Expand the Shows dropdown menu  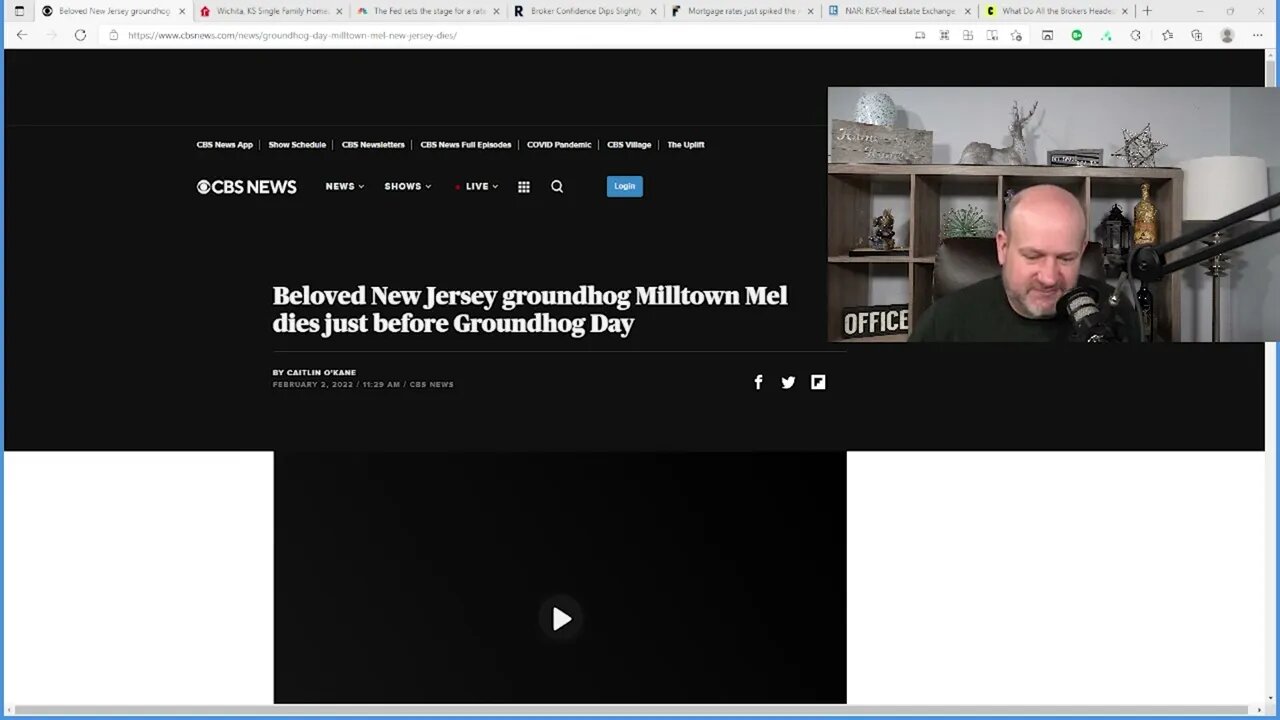click(408, 187)
